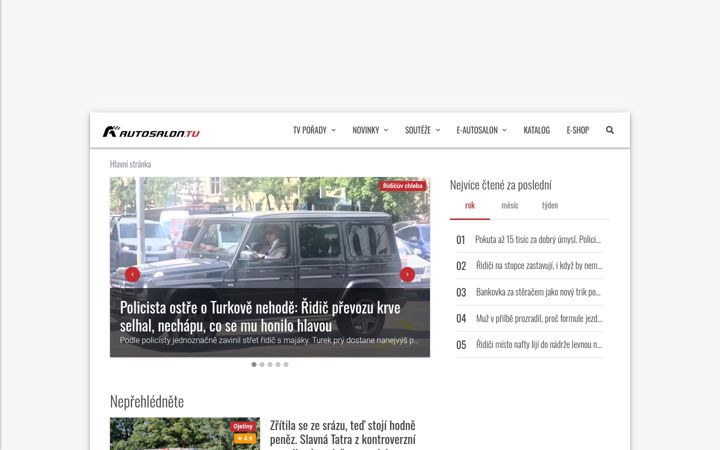This screenshot has height=450, width=720.
Task: Expand the Novinky dropdown menu
Action: (x=370, y=130)
